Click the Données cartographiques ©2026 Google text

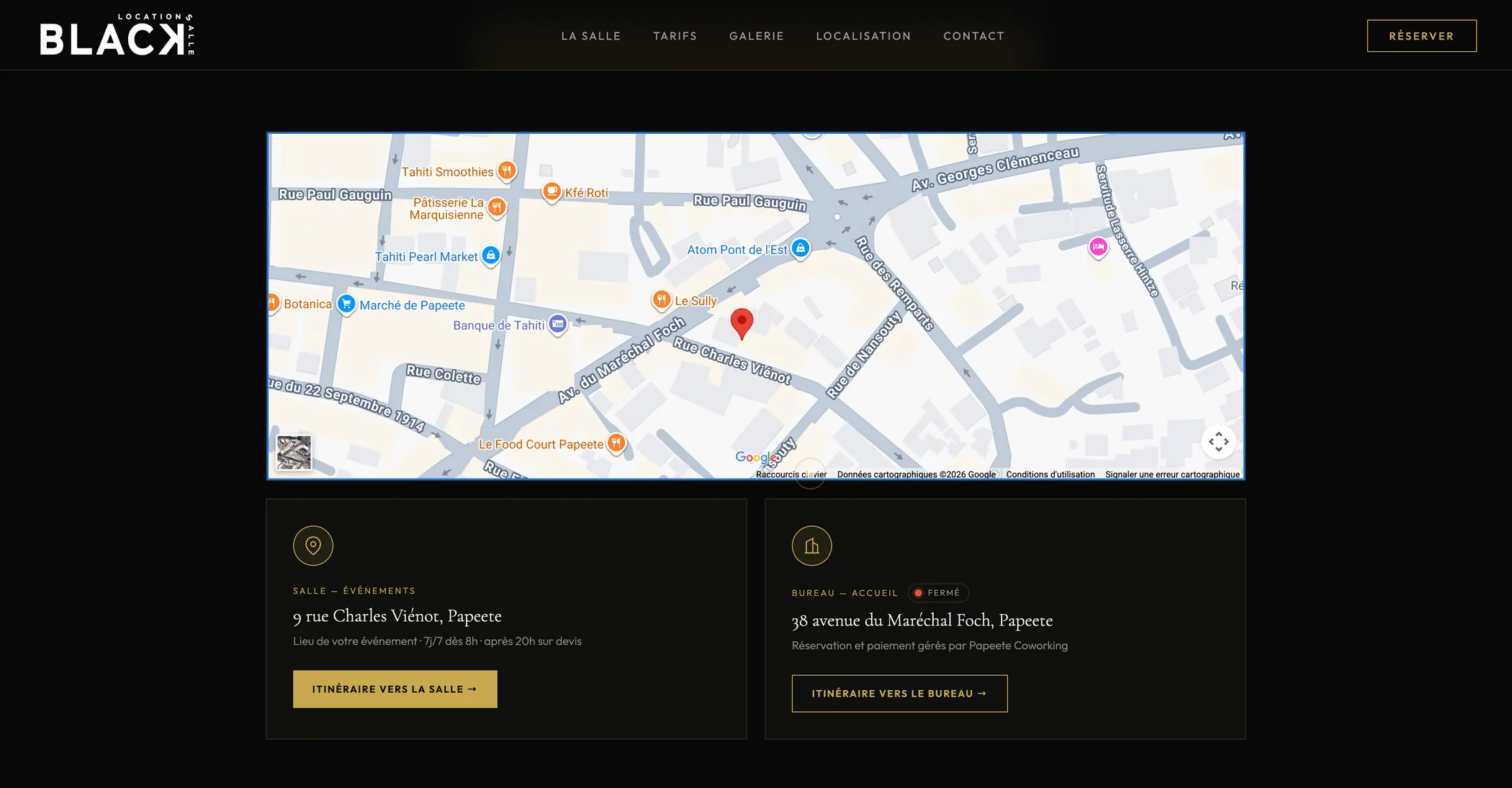[916, 474]
